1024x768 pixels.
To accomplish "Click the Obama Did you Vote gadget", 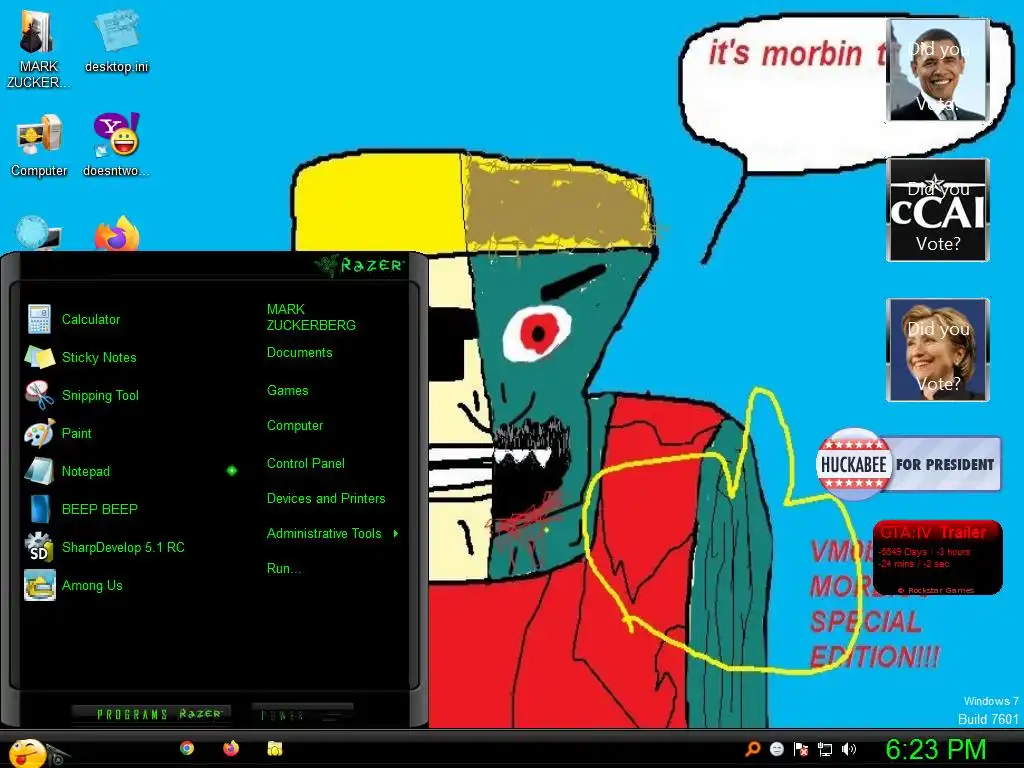I will coord(938,70).
